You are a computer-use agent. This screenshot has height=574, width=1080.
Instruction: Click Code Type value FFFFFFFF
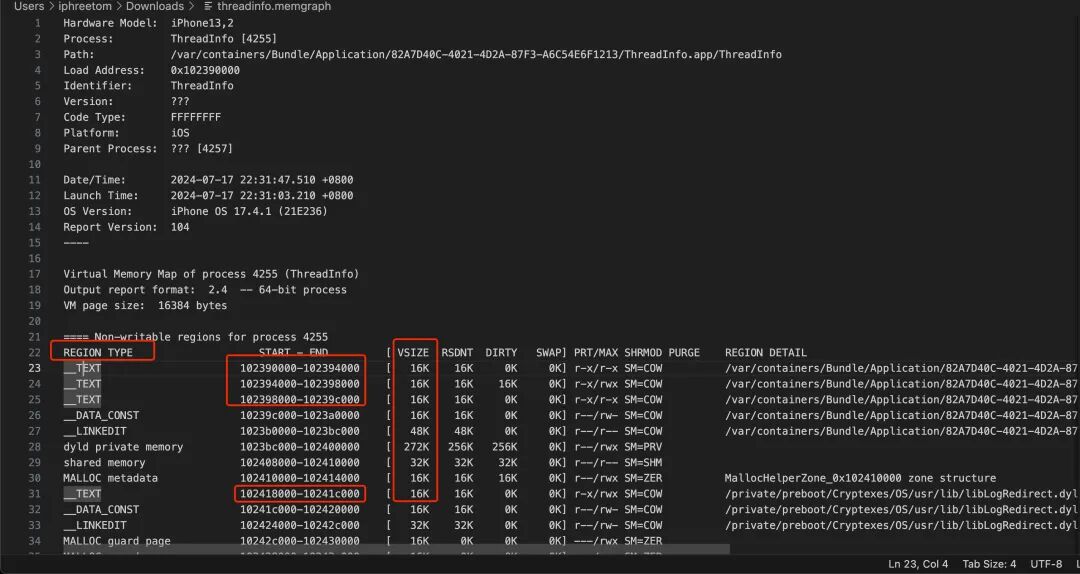tap(196, 117)
